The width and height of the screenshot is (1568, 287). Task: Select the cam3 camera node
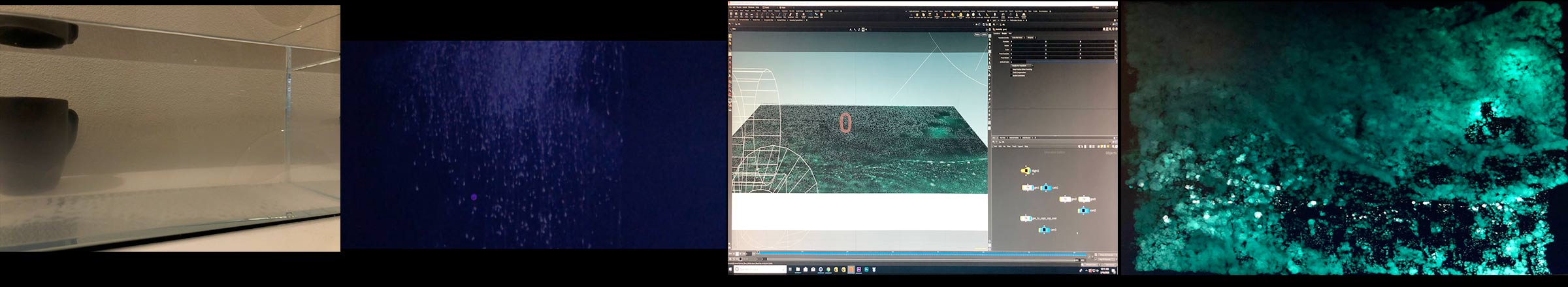point(1045,229)
